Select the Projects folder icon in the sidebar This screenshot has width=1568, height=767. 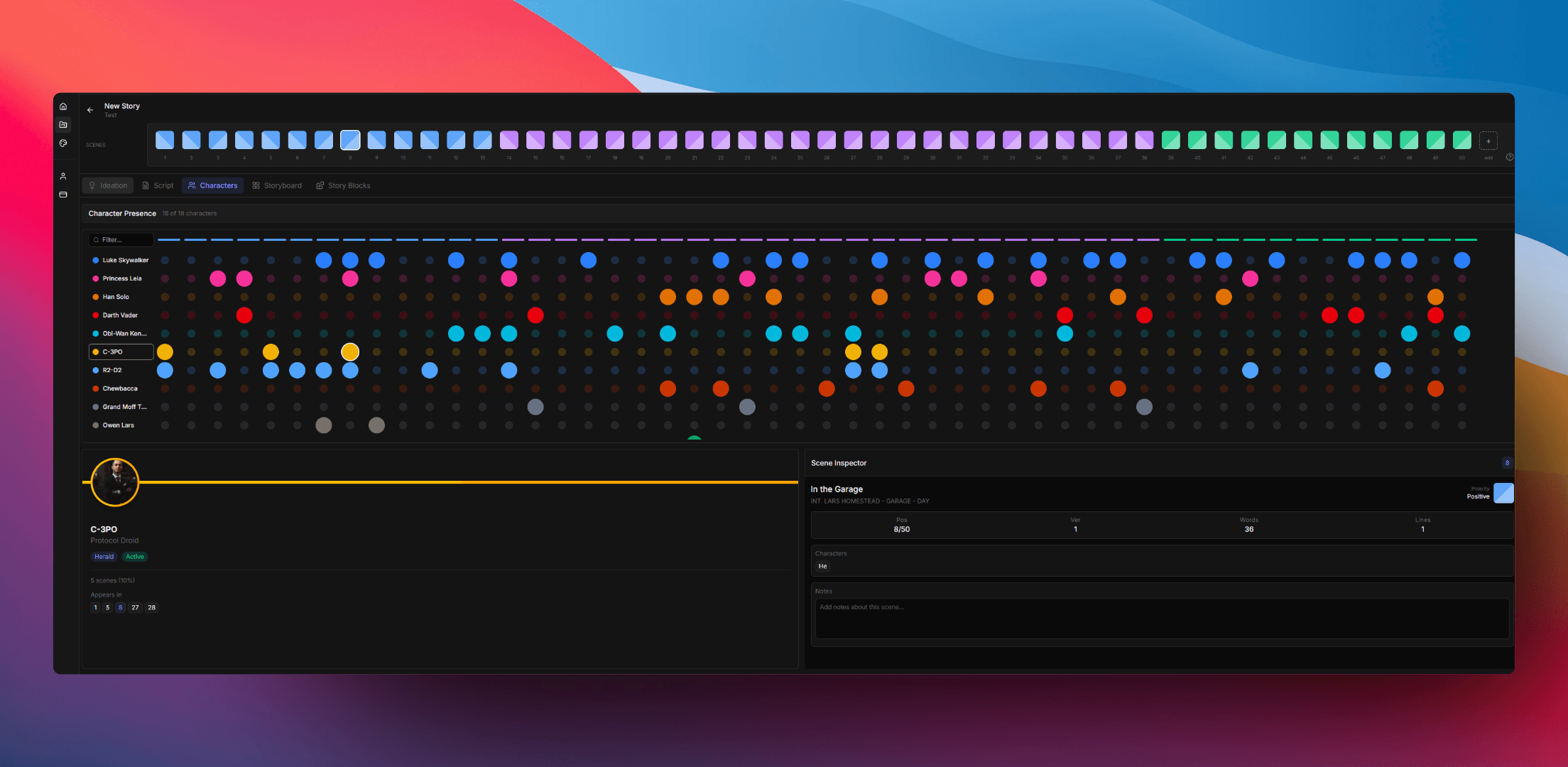point(63,124)
